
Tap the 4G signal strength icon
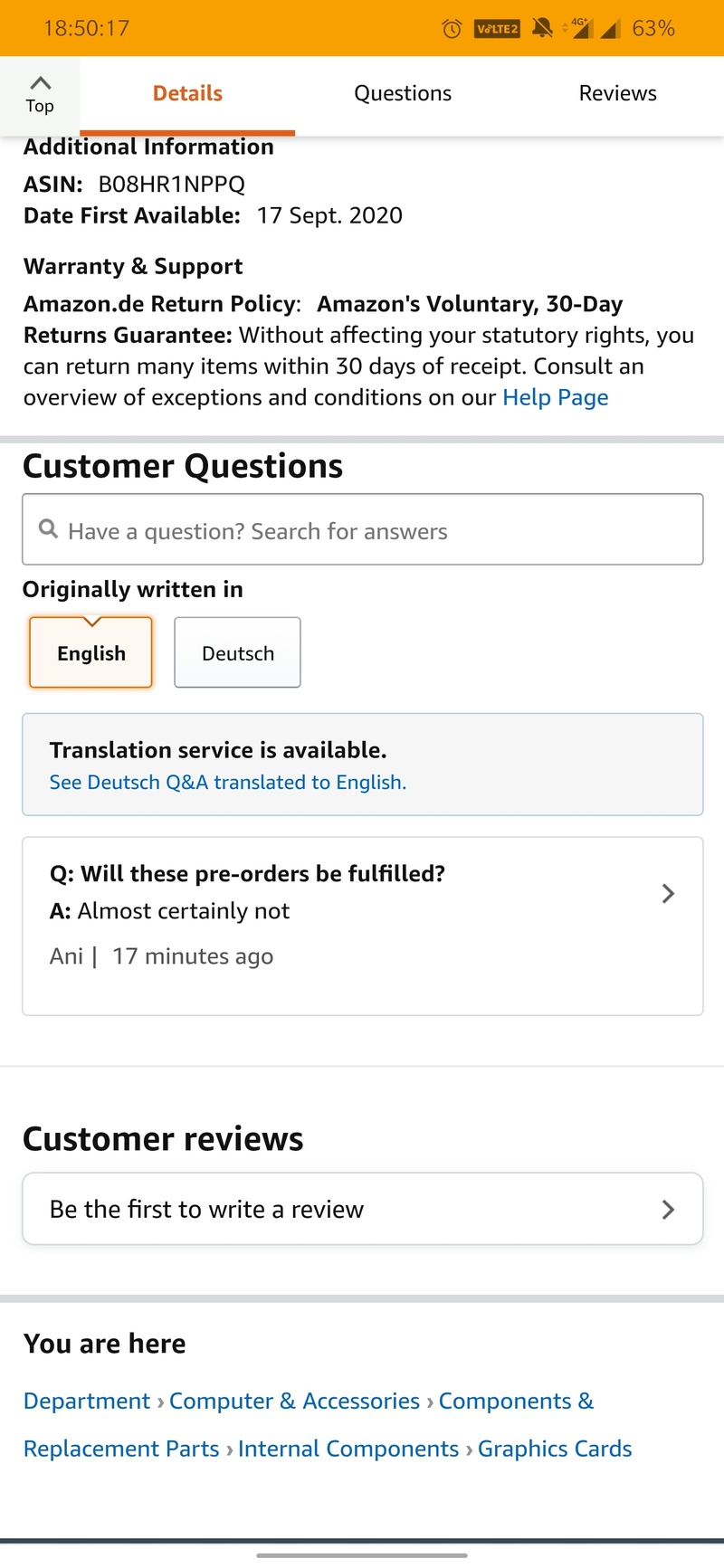pos(581,28)
